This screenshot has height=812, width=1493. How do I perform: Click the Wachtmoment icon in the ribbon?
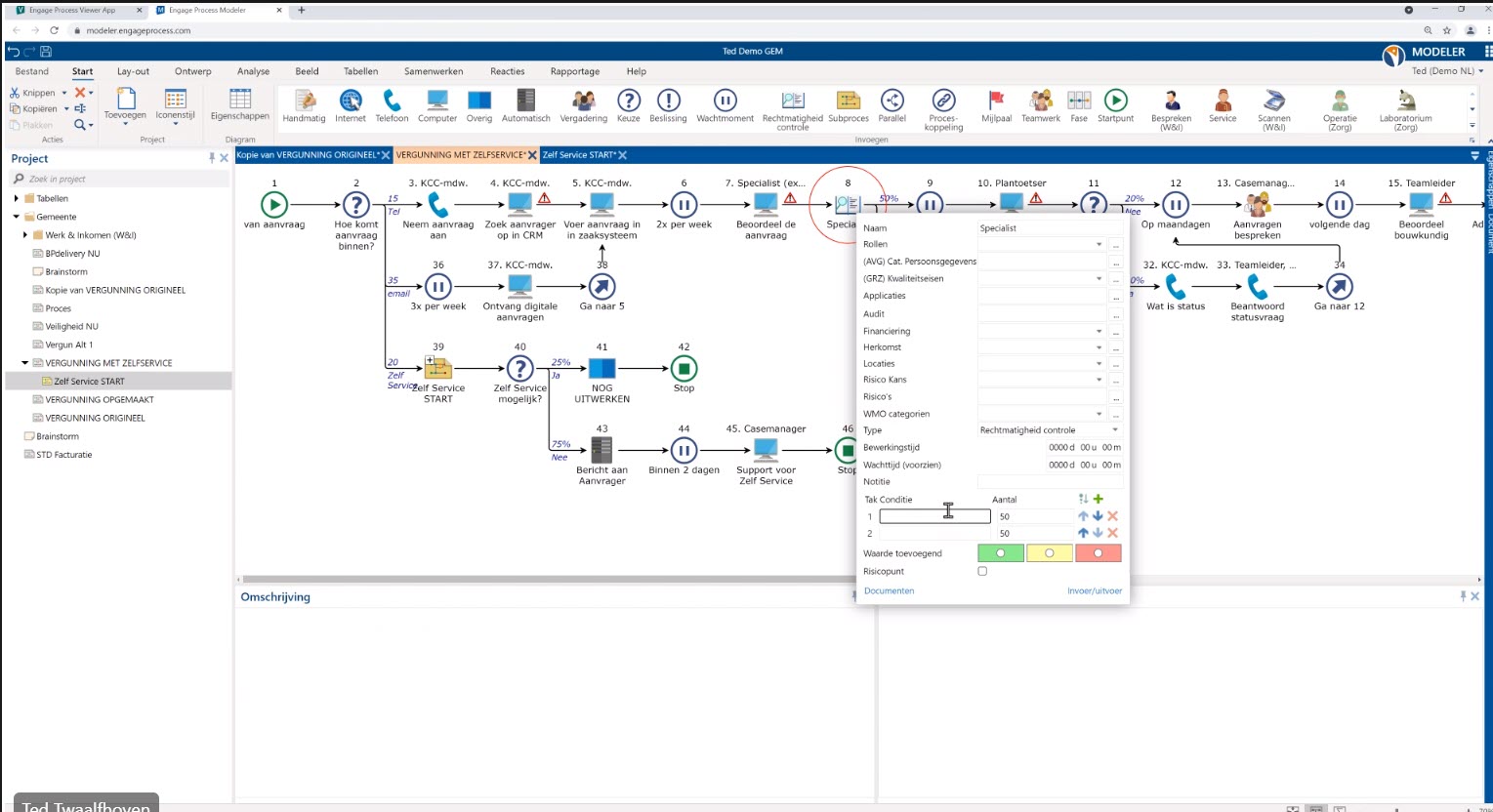click(x=725, y=101)
